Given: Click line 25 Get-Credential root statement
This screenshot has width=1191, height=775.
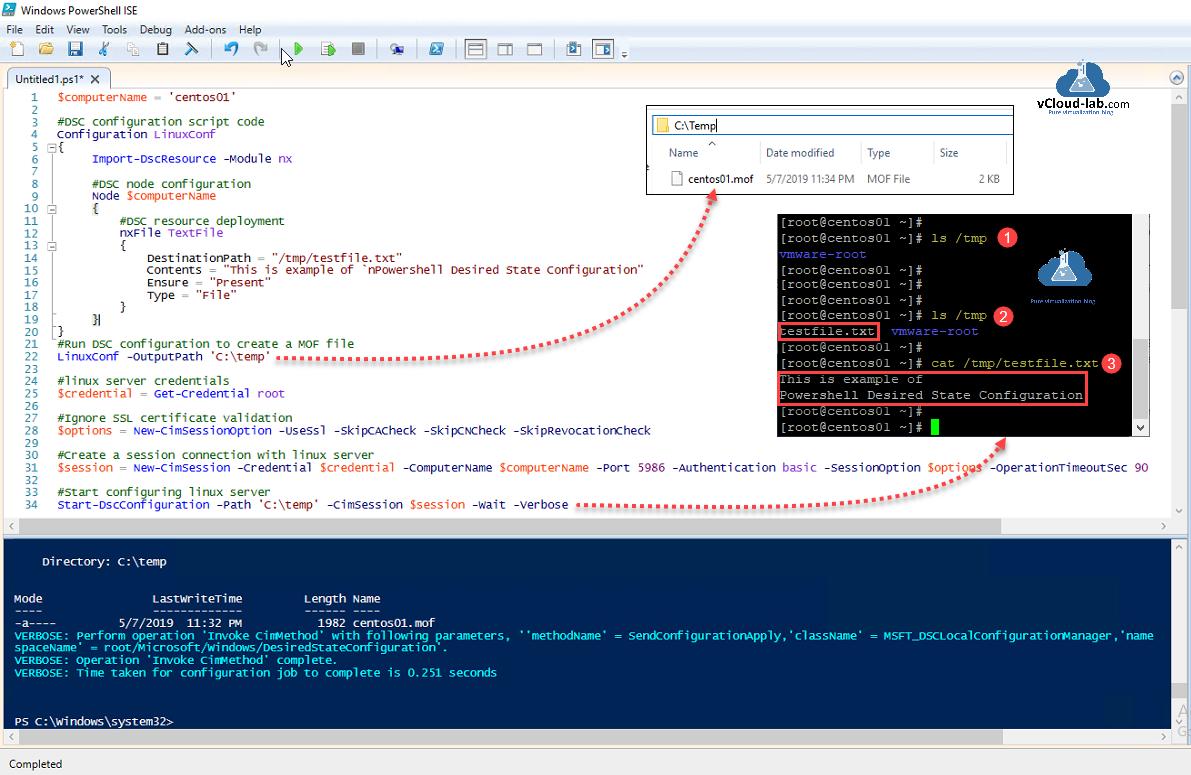Looking at the screenshot, I should (171, 394).
